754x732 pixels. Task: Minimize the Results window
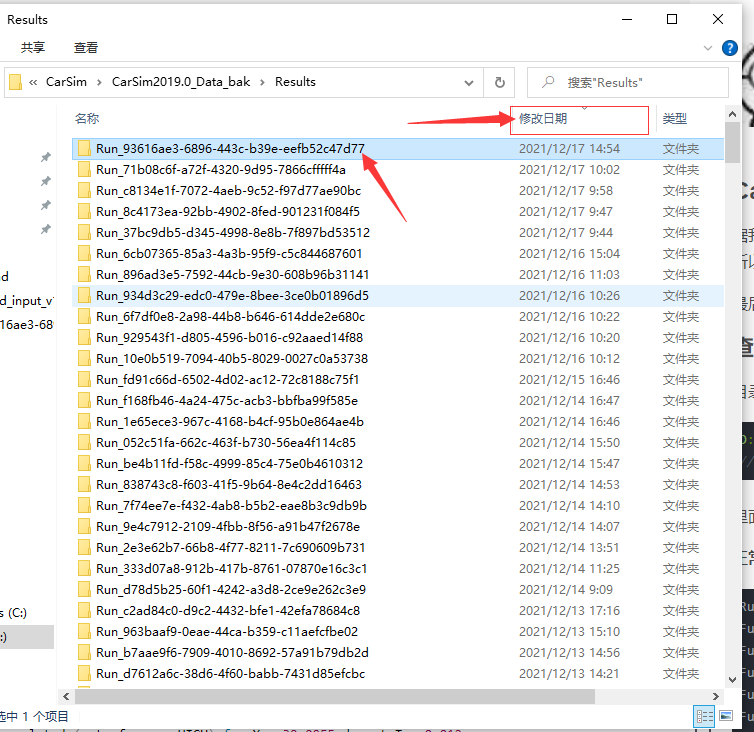627,19
